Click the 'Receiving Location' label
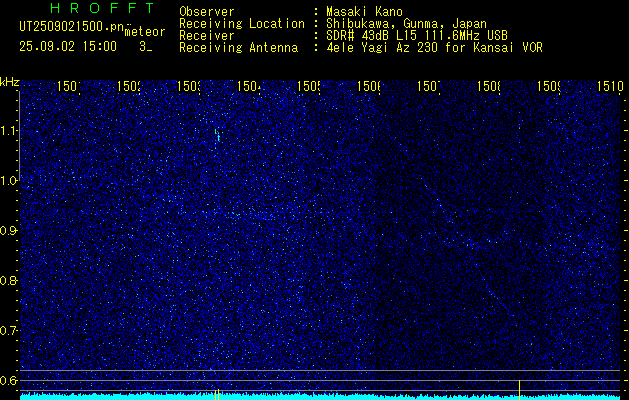This screenshot has width=629, height=400. [x=242, y=24]
